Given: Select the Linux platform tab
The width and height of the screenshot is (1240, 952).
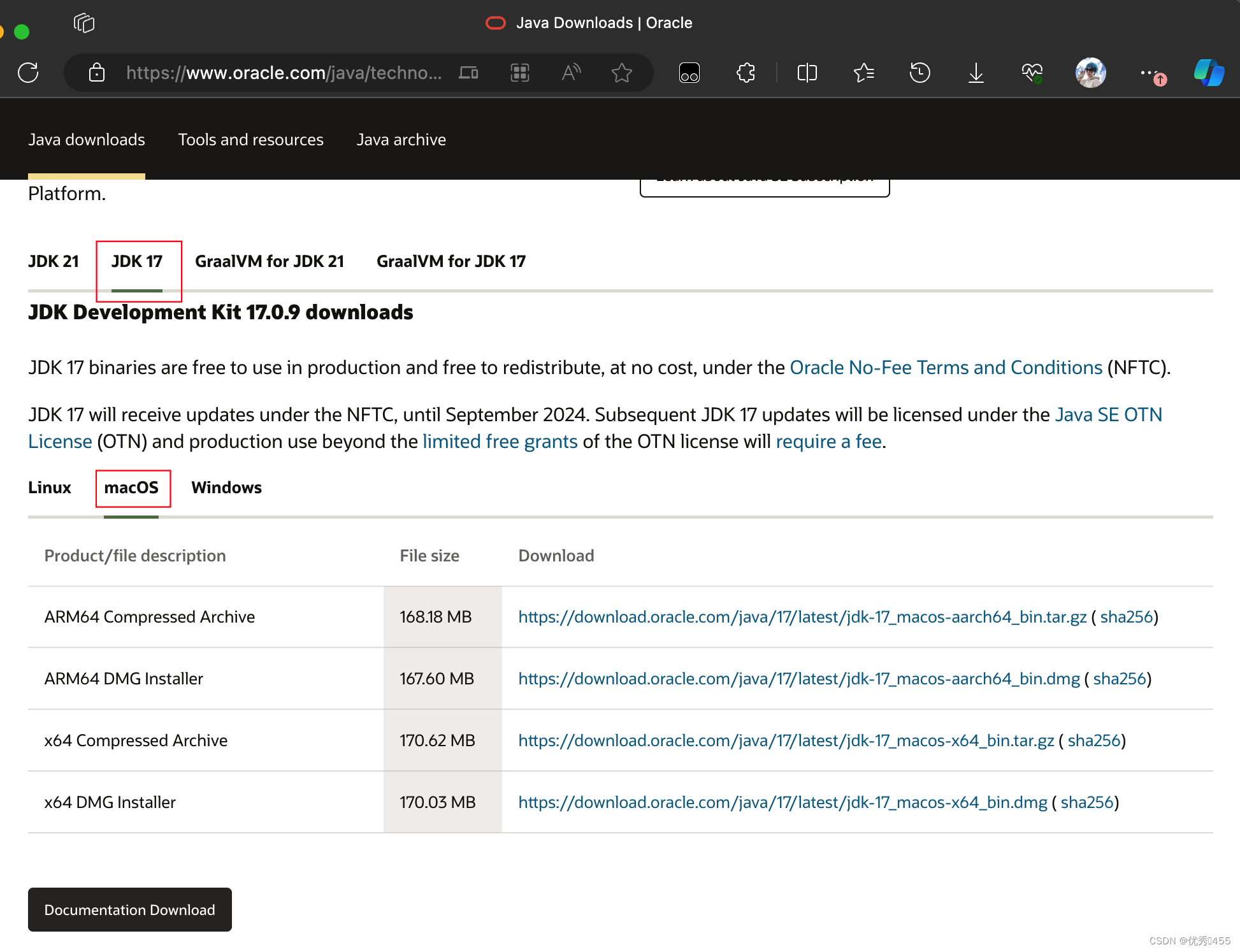Looking at the screenshot, I should (50, 487).
